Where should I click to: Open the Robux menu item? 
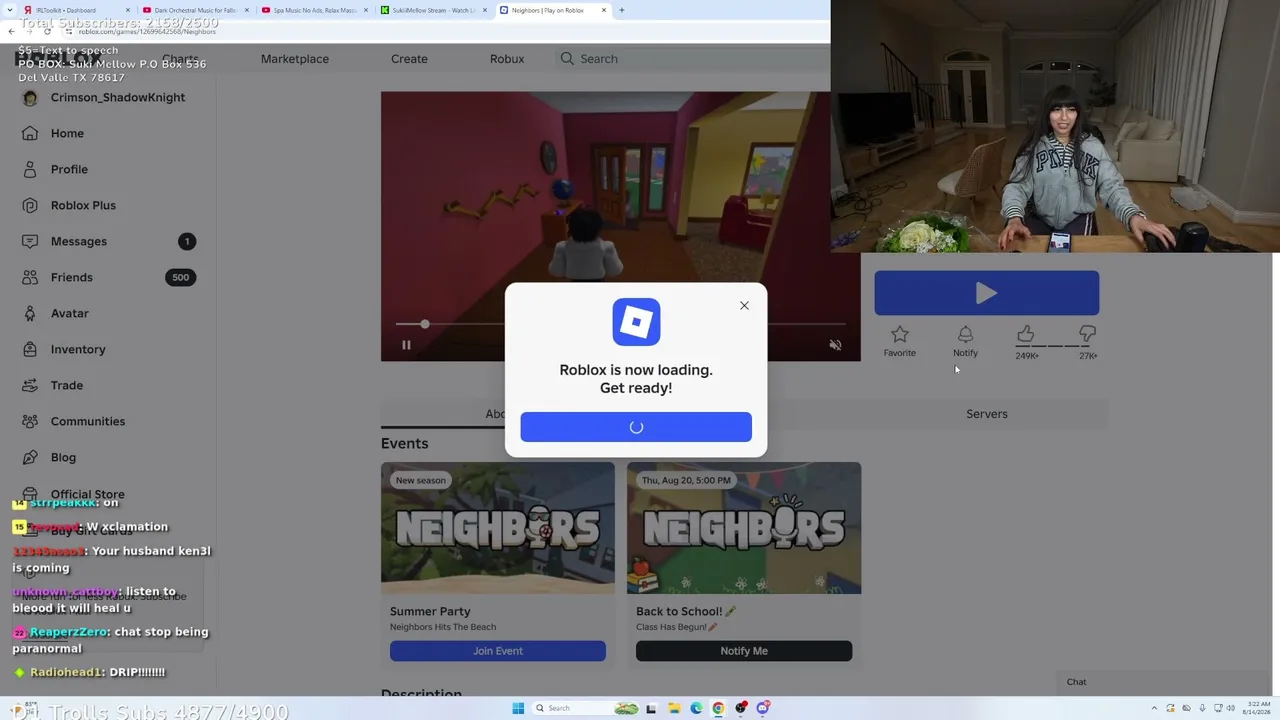507,59
